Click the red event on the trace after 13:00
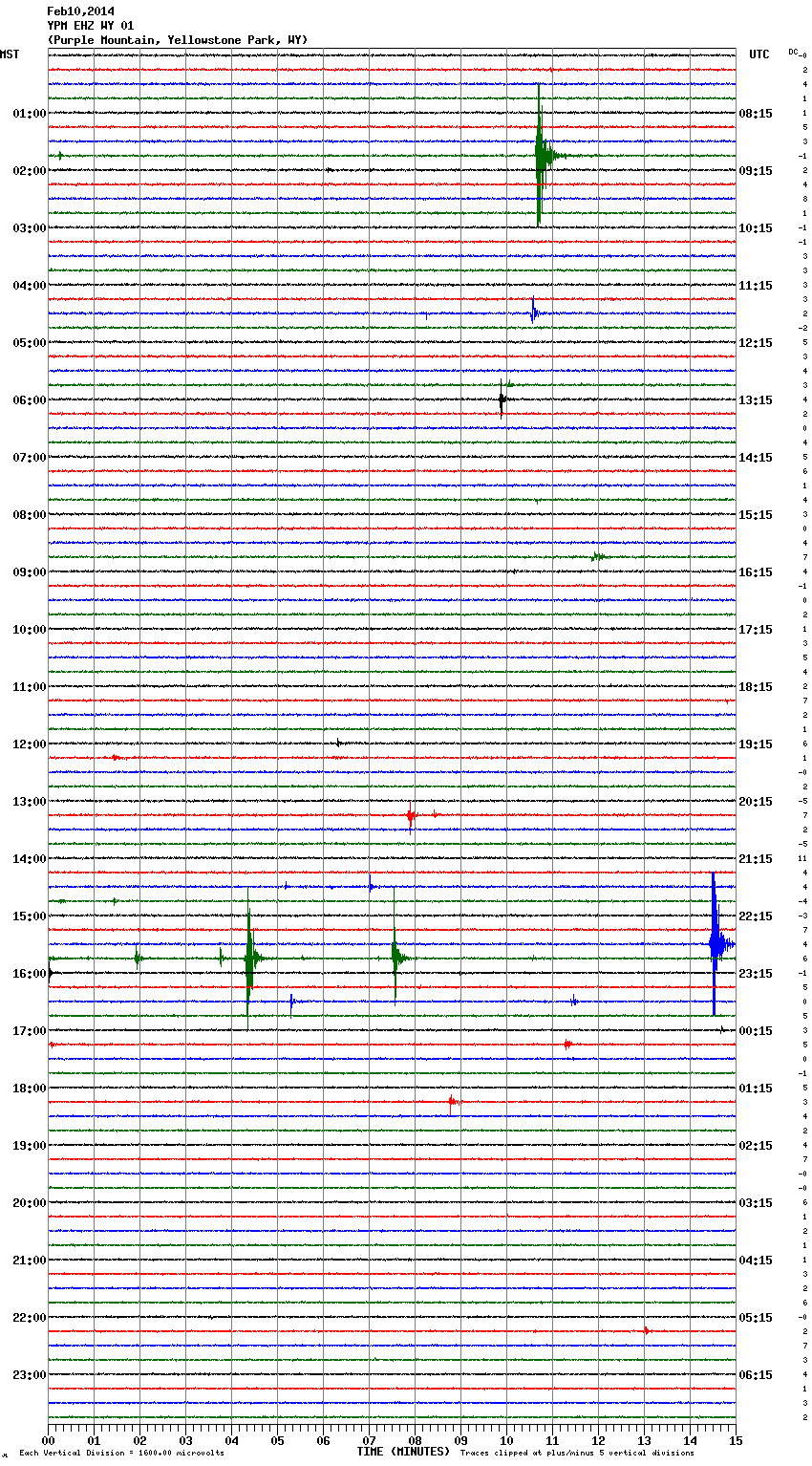Viewport: 812px width, 1466px height. coord(411,816)
